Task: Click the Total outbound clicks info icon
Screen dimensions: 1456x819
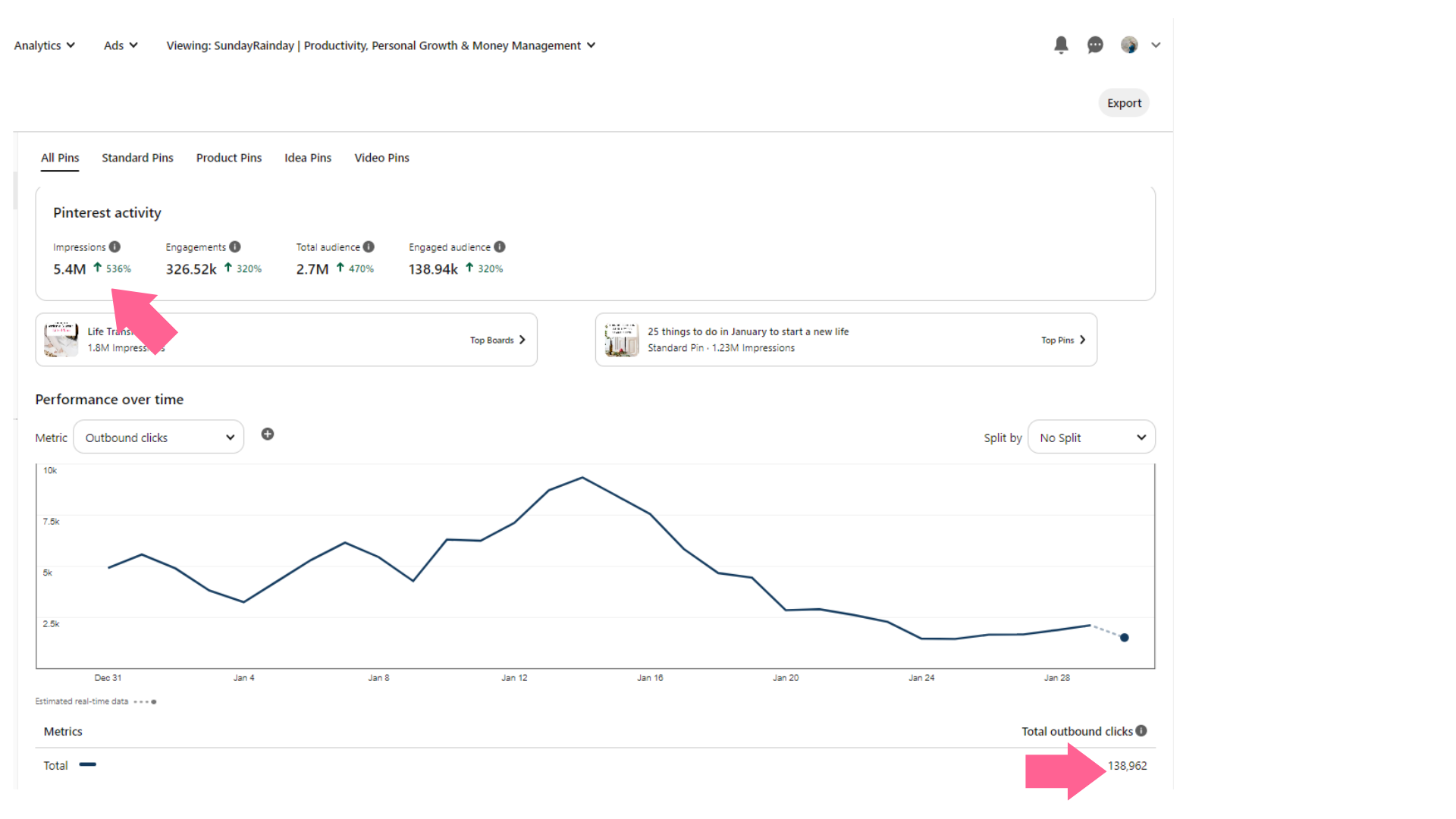Action: pos(1141,731)
